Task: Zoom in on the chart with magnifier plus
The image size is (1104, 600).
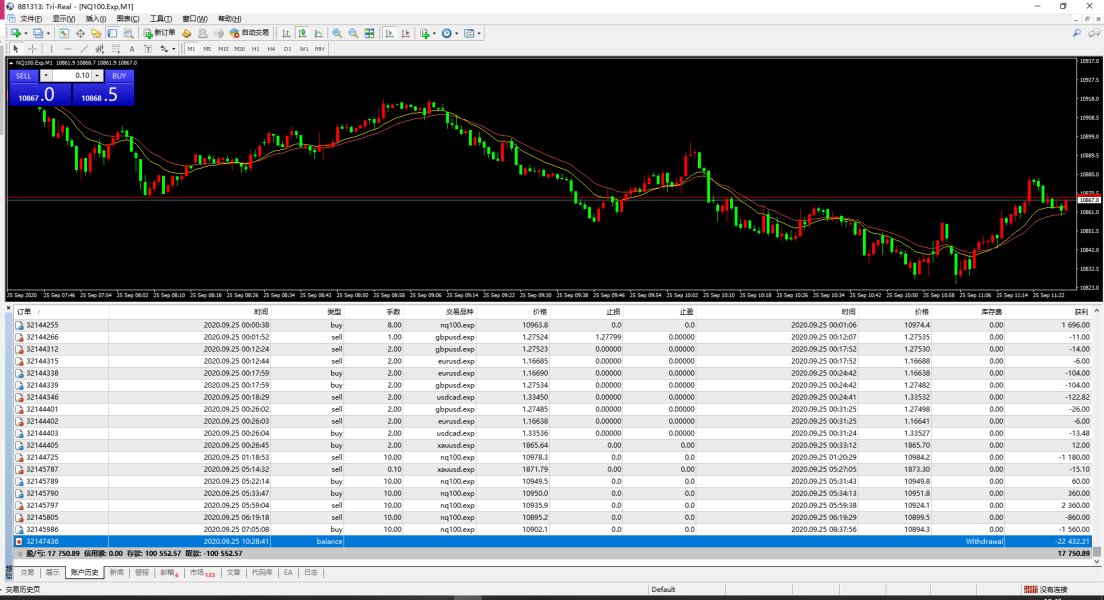Action: (337, 33)
